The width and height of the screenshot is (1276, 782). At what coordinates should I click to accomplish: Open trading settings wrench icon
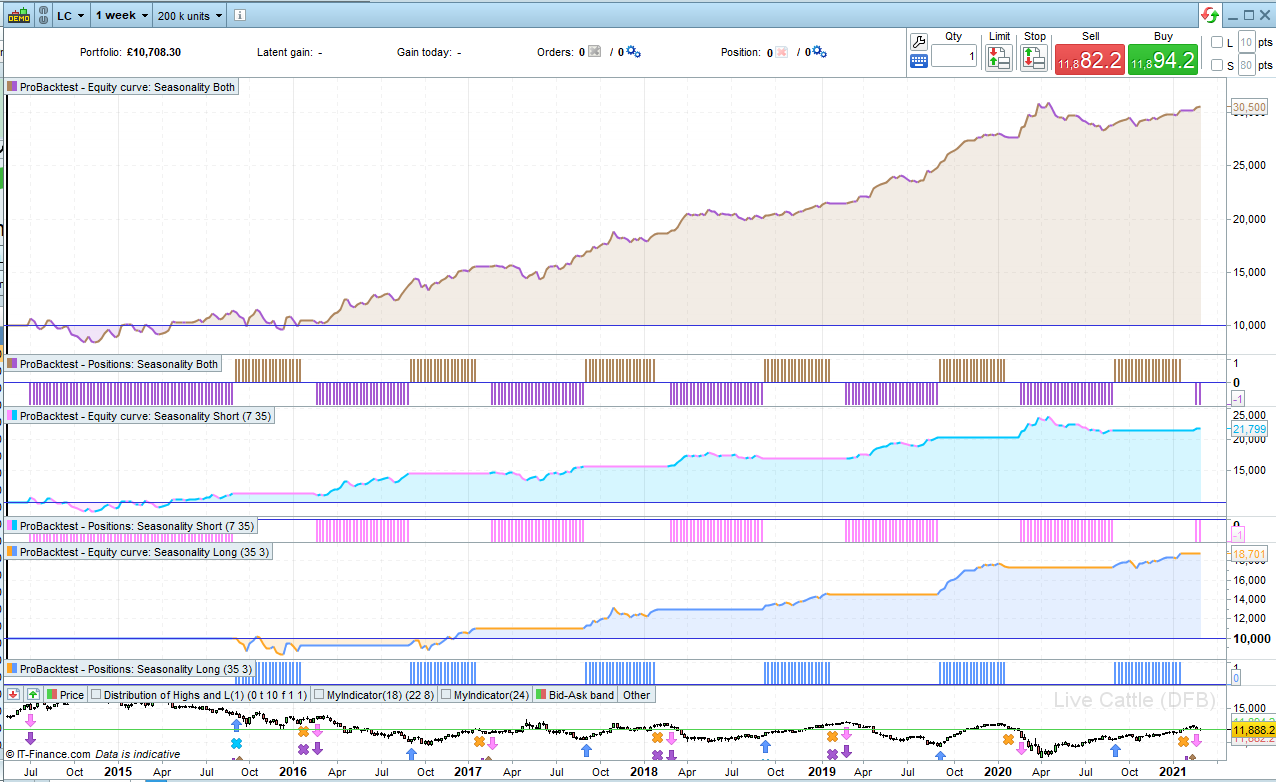tap(919, 41)
